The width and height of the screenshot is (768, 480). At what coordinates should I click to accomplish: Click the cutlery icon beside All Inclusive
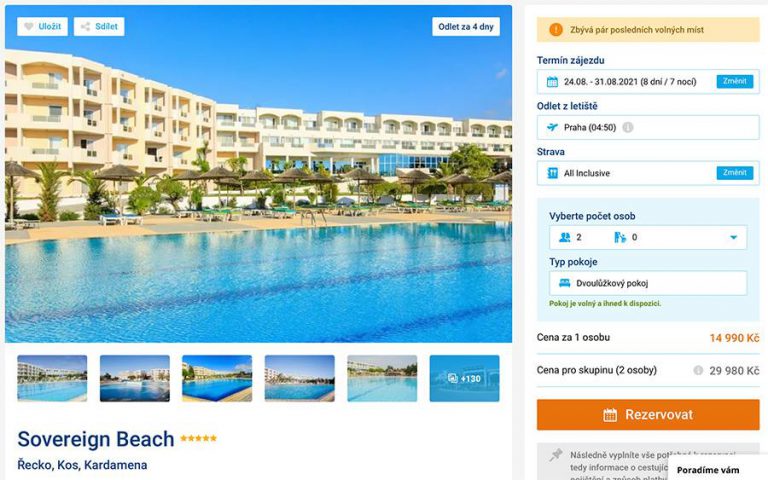click(x=552, y=173)
